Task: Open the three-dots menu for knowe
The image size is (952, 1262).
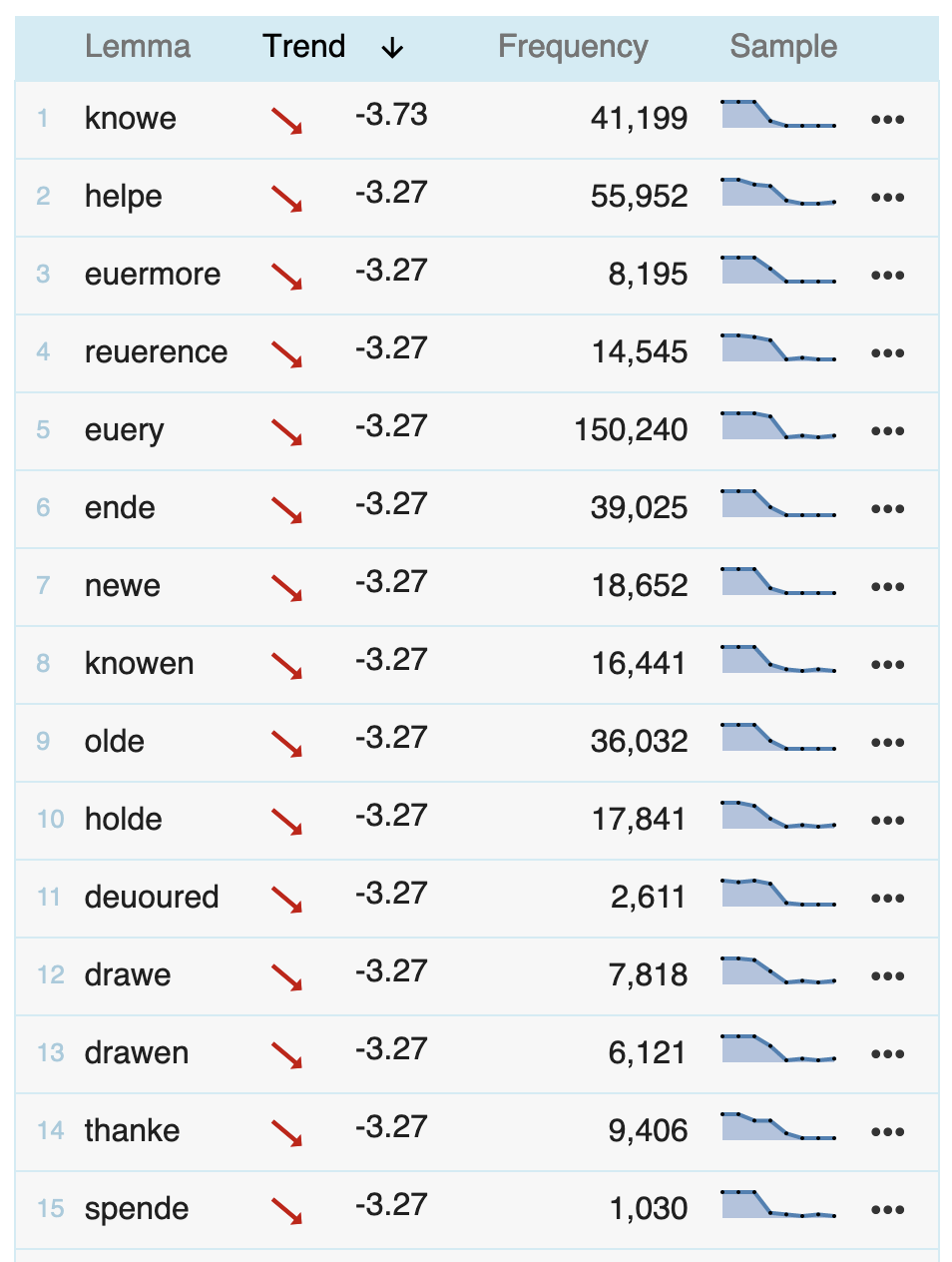Action: (887, 120)
